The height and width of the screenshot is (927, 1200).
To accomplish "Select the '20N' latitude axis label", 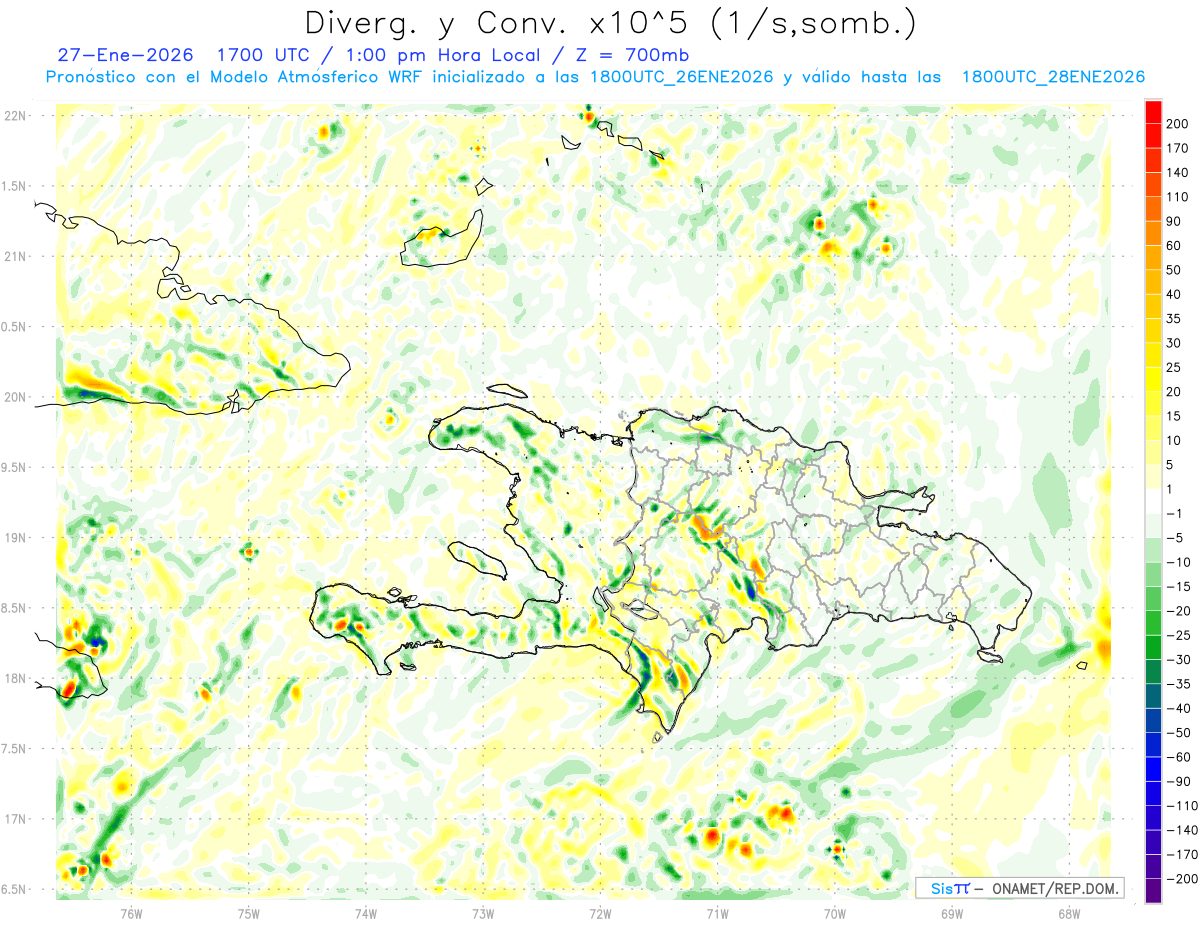I will click(17, 397).
